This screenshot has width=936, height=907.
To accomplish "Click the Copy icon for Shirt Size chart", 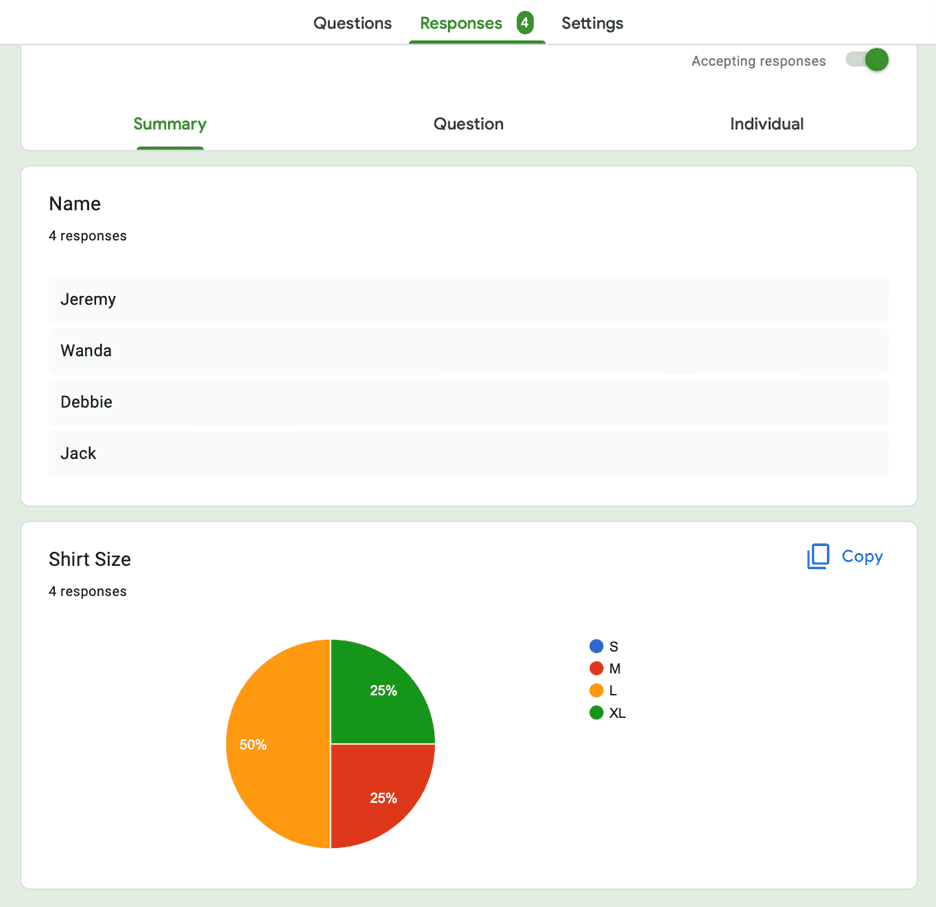I will click(818, 556).
